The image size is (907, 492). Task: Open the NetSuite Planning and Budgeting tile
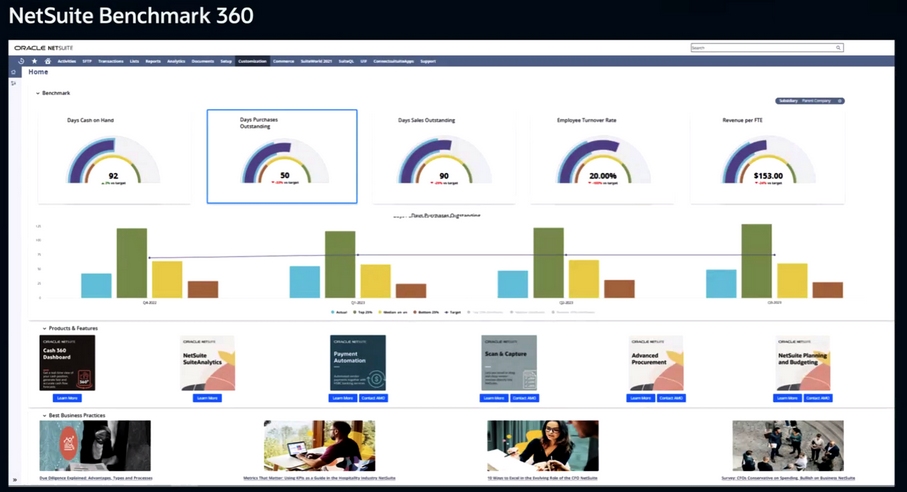point(803,363)
